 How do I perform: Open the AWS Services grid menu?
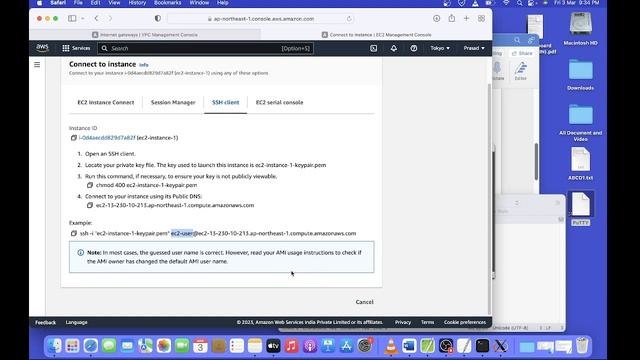76,48
